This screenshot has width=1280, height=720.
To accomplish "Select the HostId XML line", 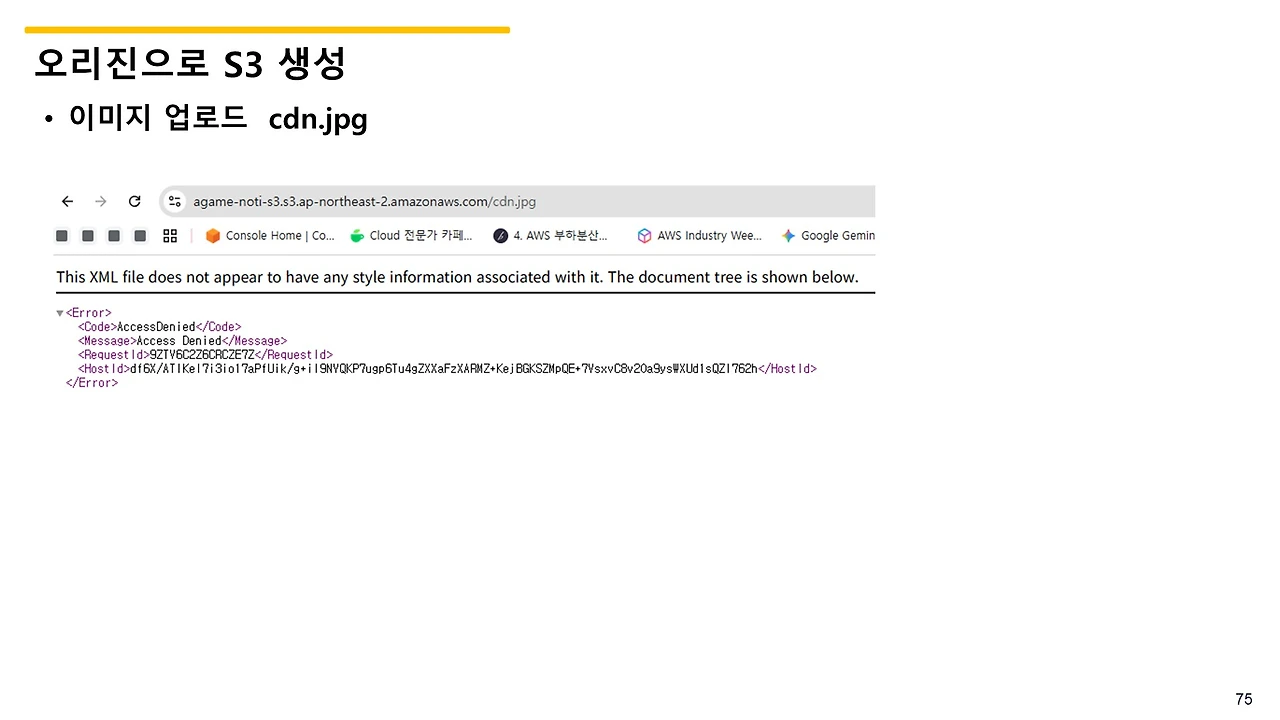I will click(x=447, y=368).
